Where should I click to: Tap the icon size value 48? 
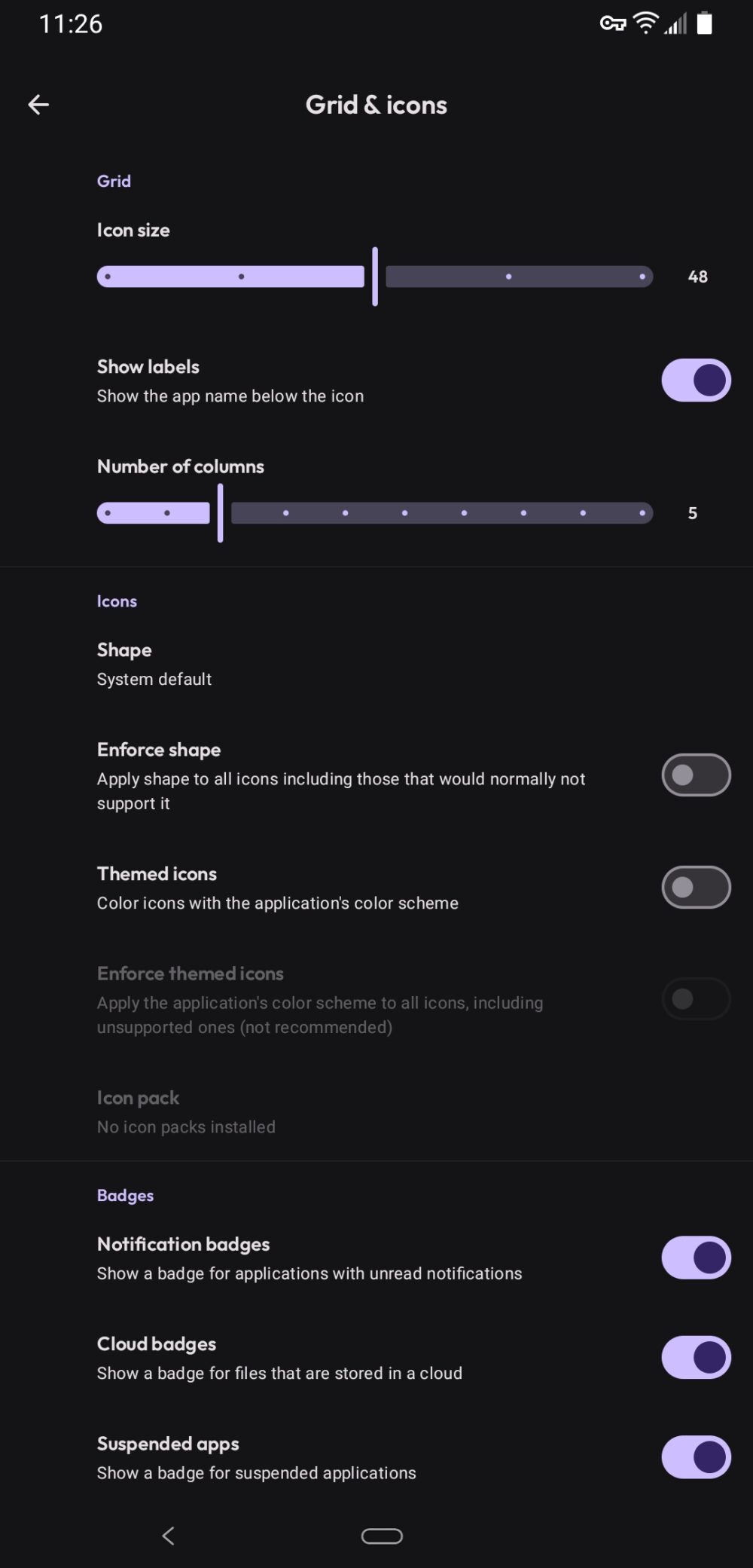click(x=697, y=277)
